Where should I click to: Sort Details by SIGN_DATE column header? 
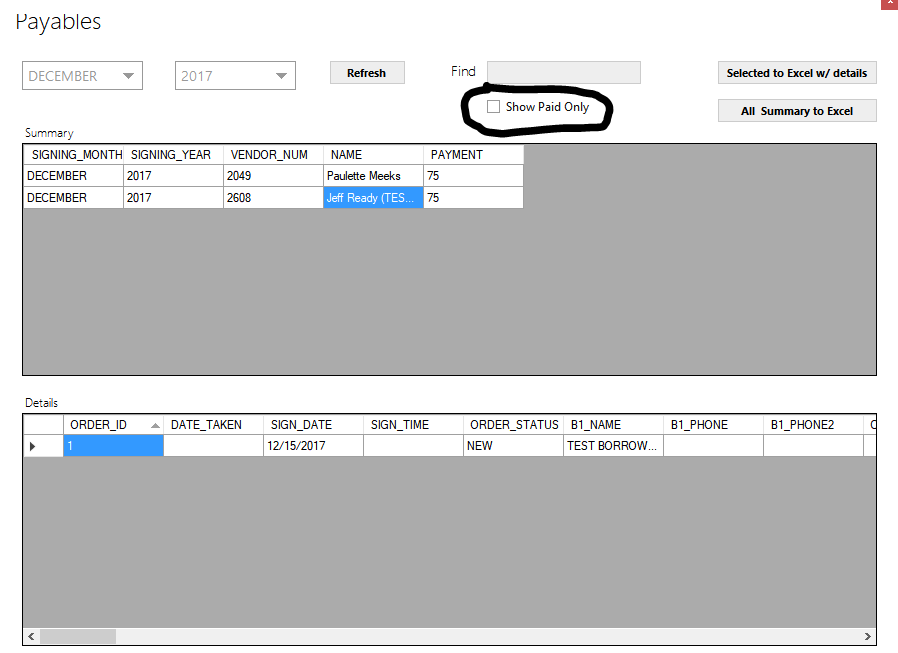click(x=312, y=425)
